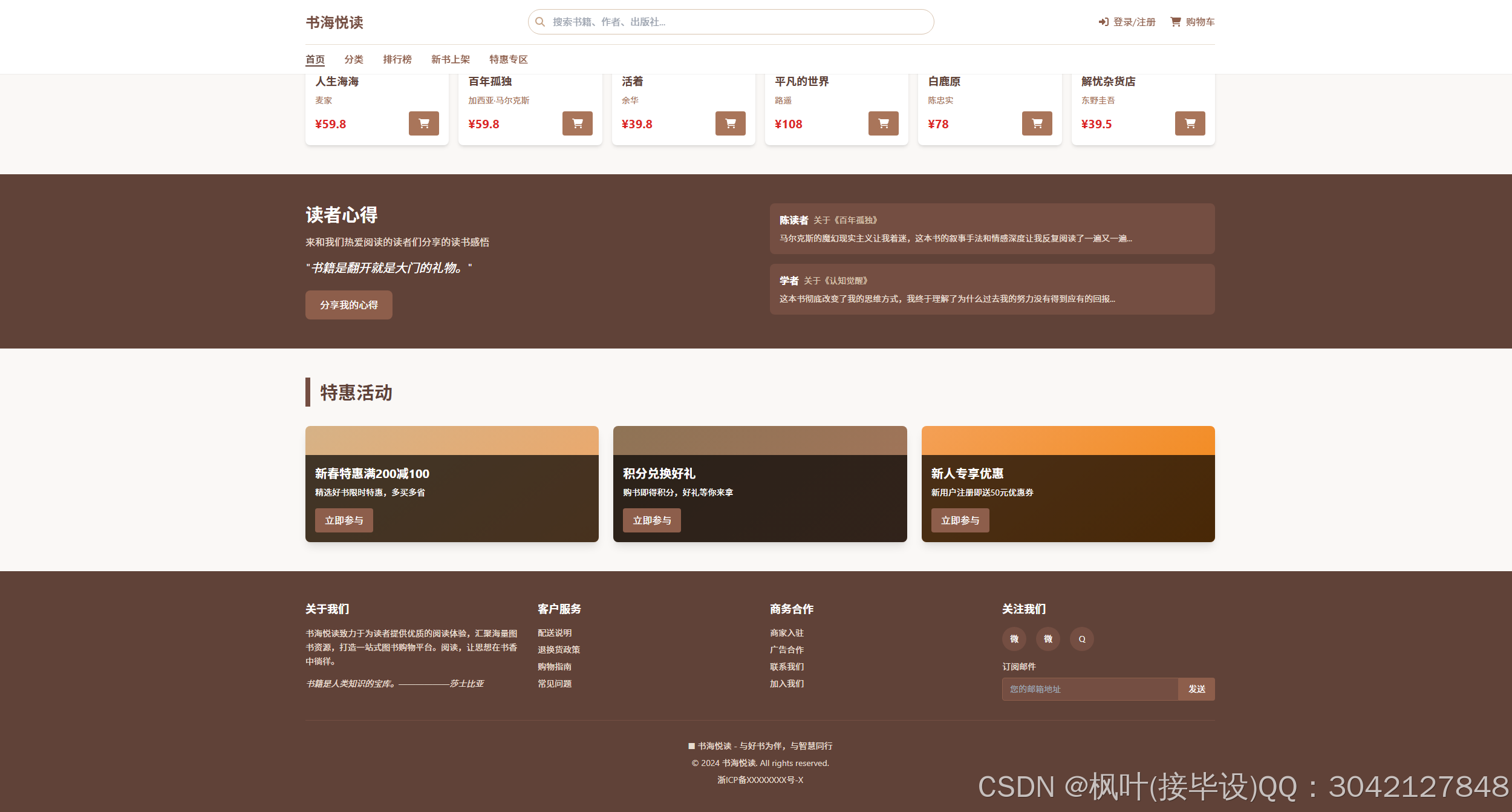Viewport: 1512px width, 812px height.
Task: Click the search magnifier in the search bar
Action: (540, 22)
